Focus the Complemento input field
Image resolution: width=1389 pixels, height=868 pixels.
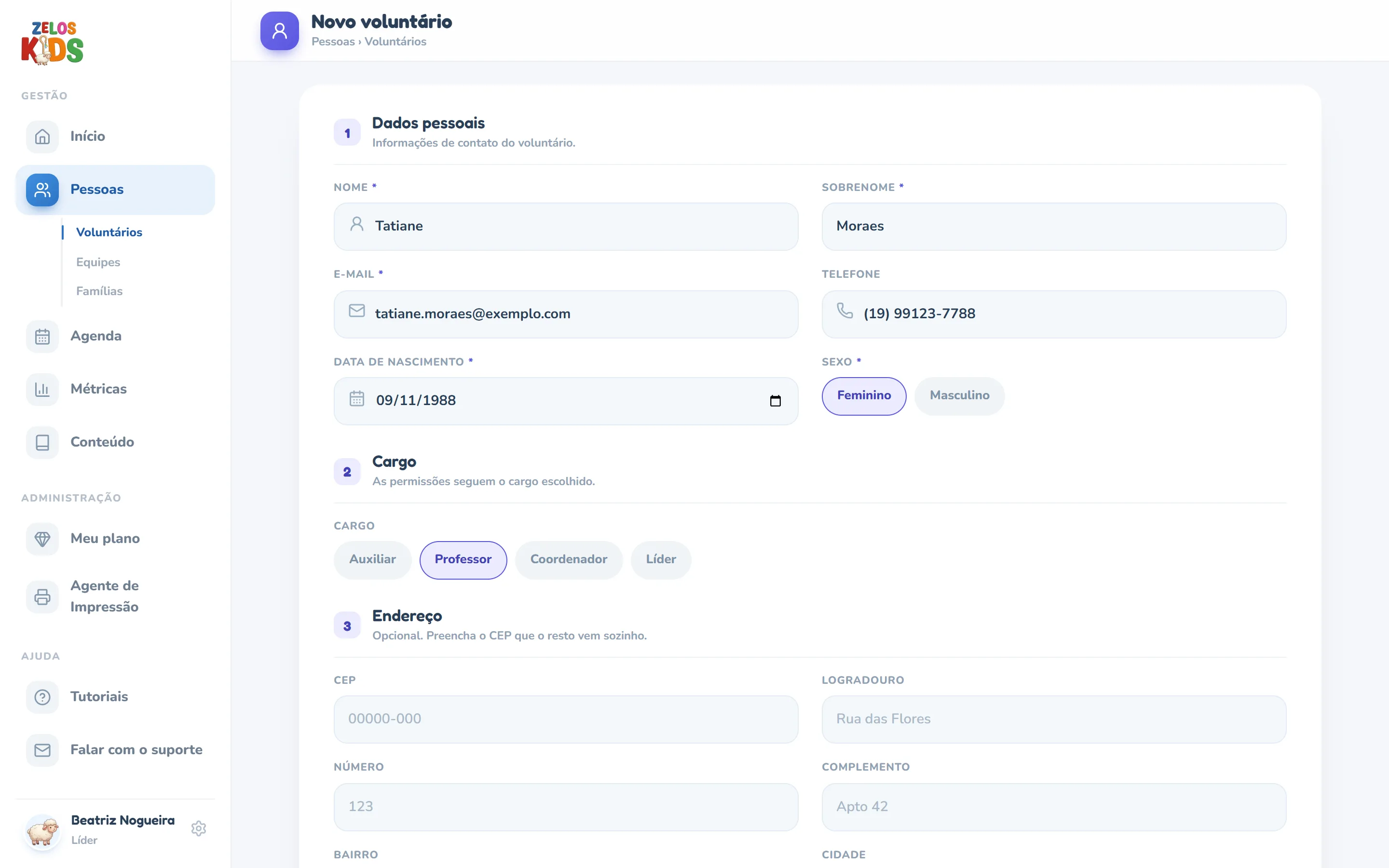tap(1054, 807)
